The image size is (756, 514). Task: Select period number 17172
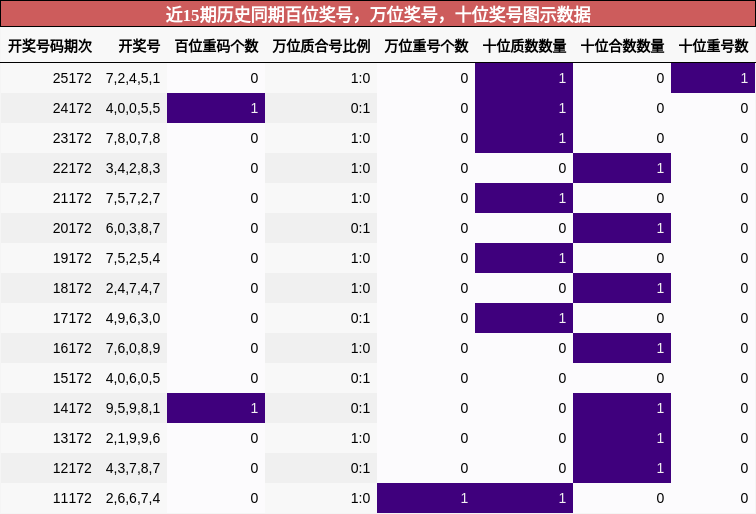72,318
